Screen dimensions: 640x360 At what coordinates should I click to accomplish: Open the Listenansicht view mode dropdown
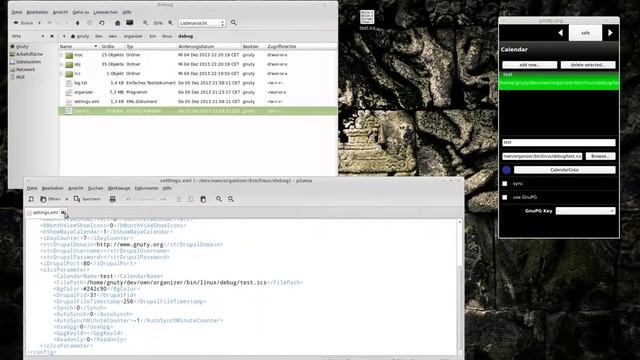(202, 23)
